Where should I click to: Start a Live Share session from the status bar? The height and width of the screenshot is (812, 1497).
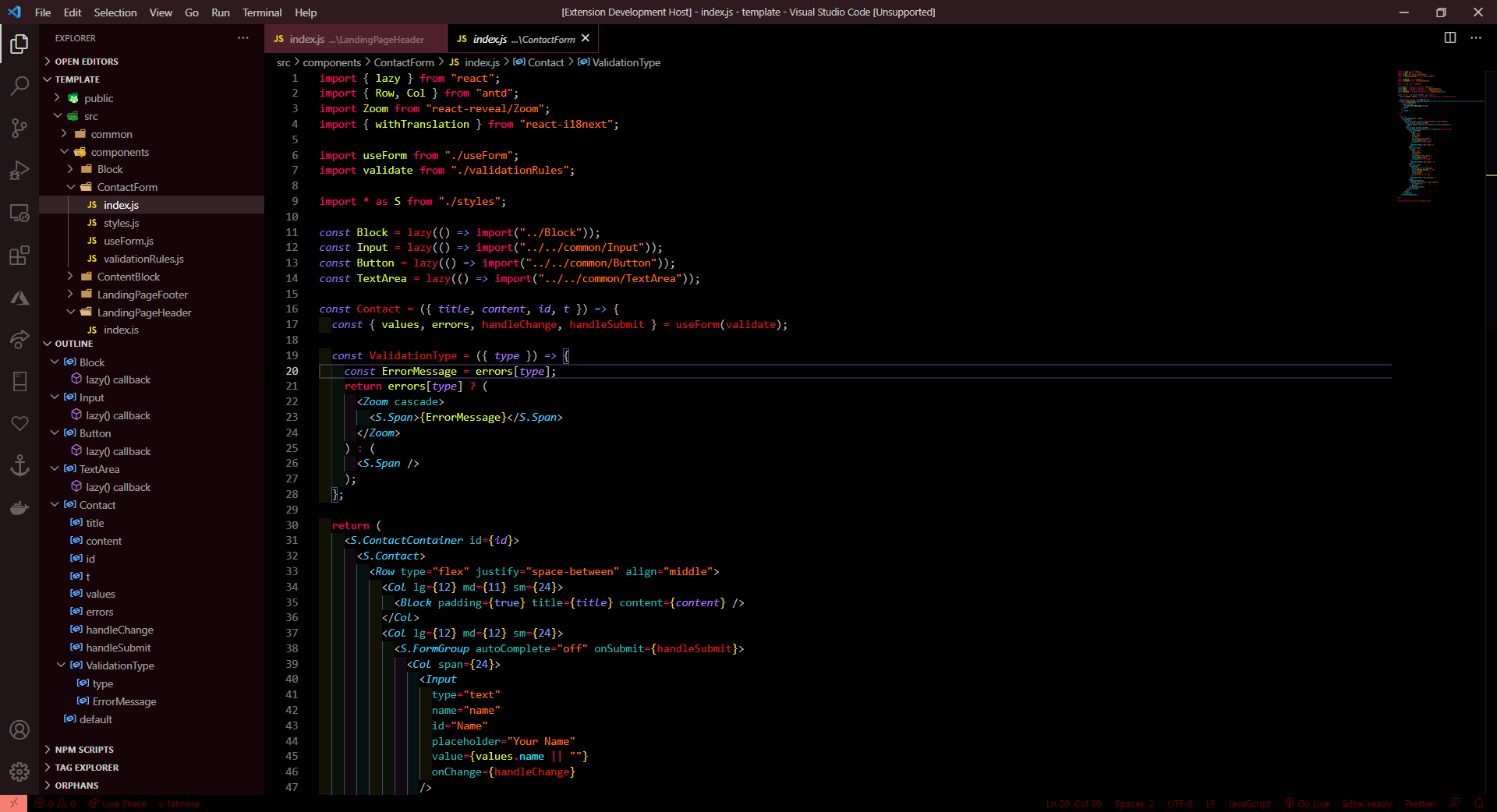(x=119, y=803)
